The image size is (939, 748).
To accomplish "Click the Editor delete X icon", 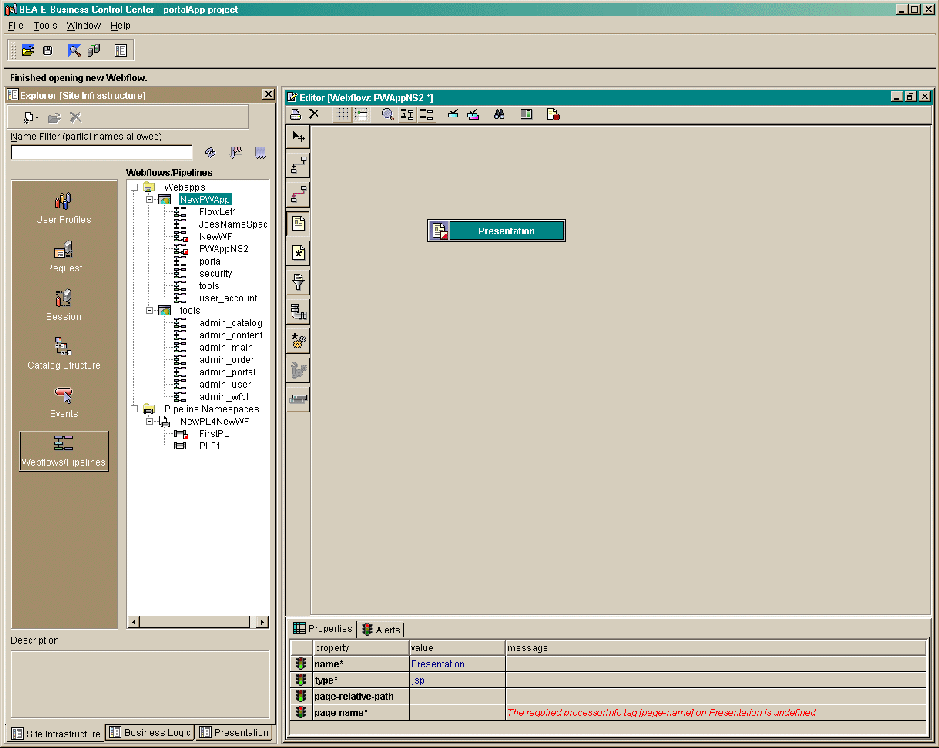I will 314,114.
